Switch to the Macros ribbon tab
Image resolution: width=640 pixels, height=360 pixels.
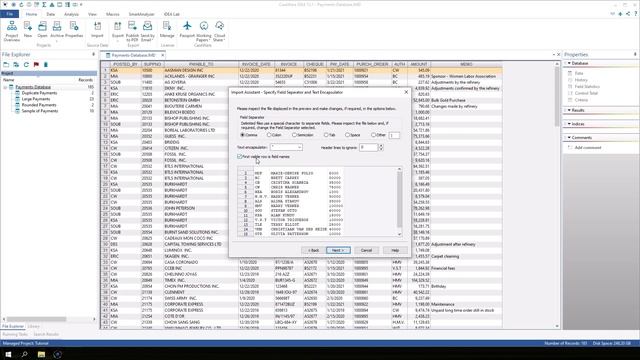[x=113, y=14]
